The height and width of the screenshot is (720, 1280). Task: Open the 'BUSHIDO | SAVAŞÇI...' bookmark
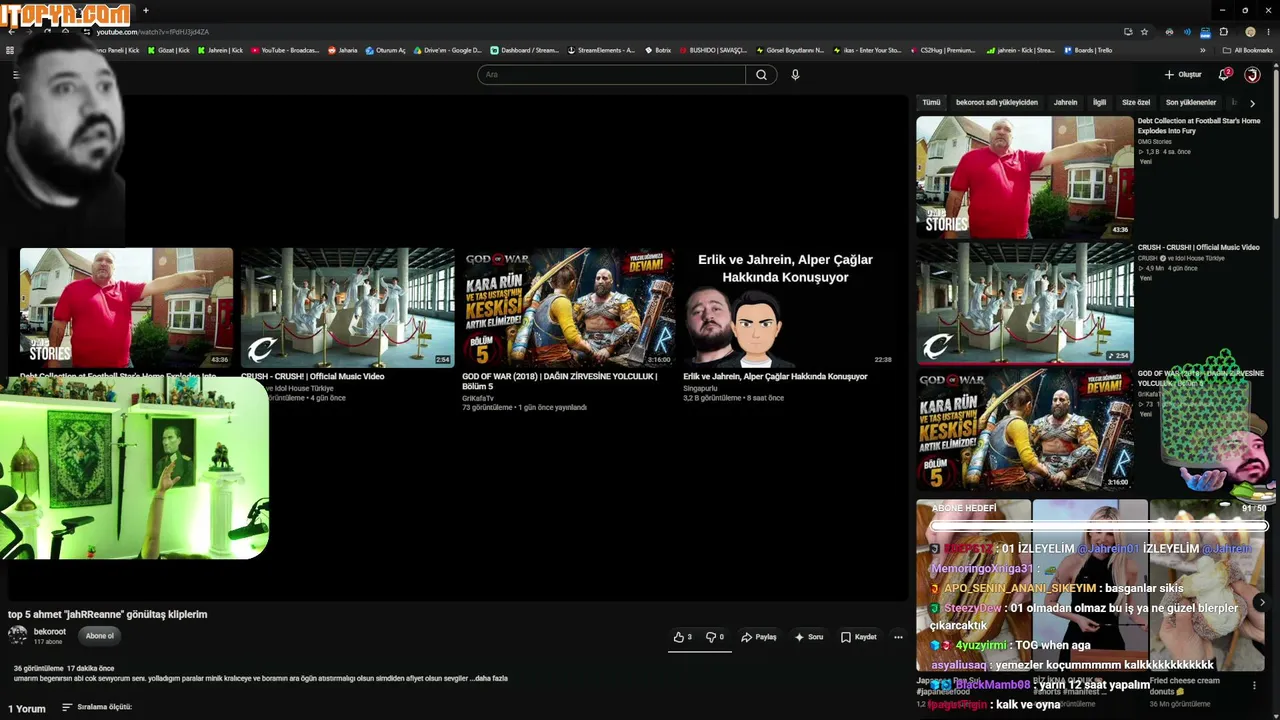713,50
